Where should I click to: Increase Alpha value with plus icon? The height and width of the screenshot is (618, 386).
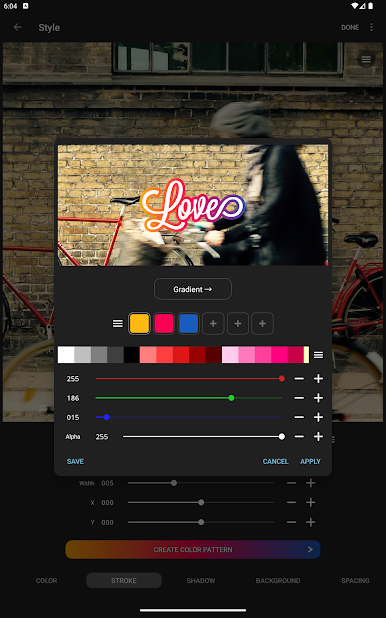tap(319, 437)
